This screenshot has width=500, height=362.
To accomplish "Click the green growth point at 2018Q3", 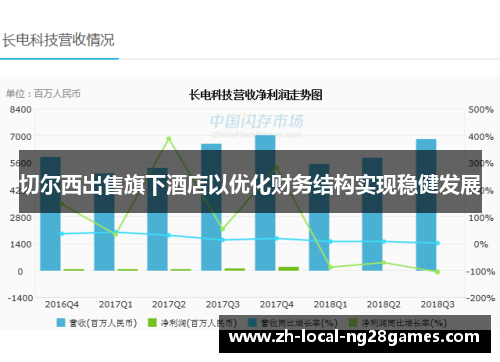I will 438,272.
